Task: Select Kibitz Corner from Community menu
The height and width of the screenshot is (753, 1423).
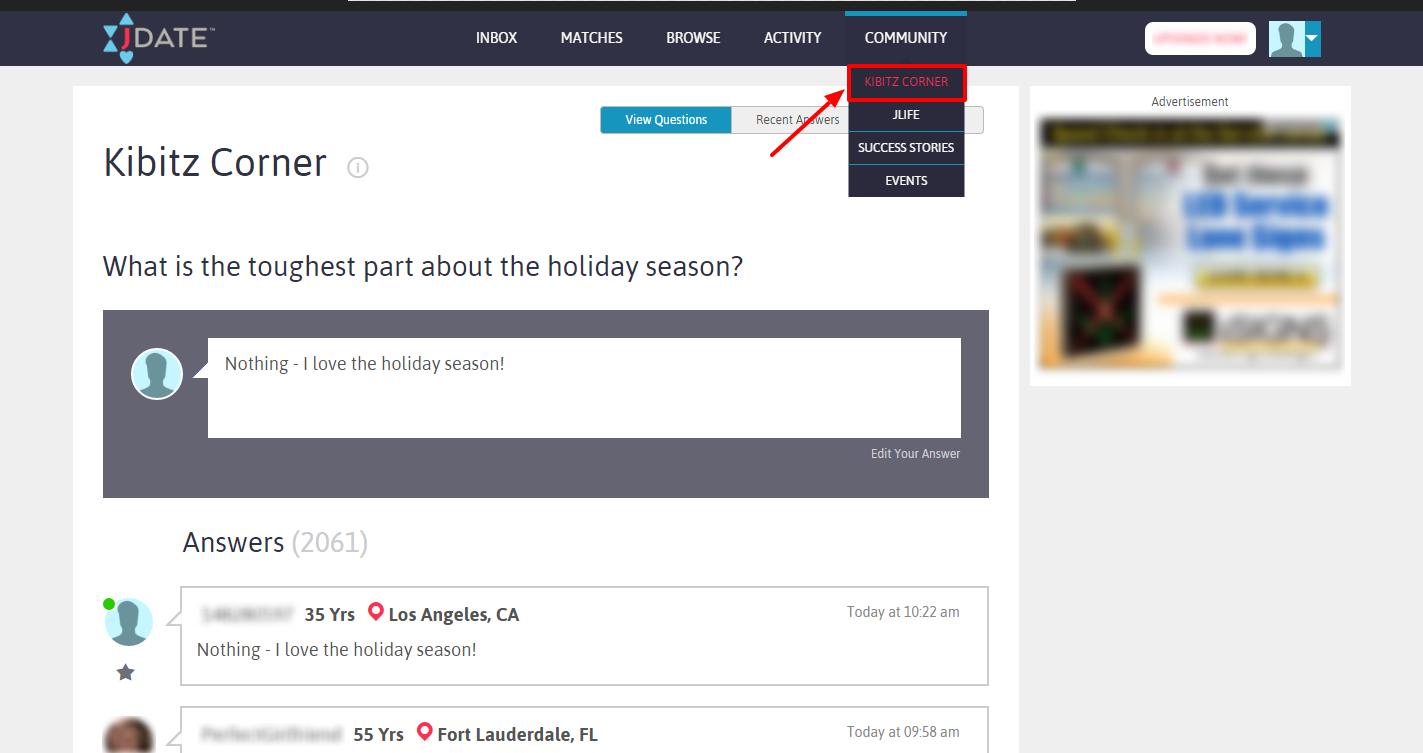Action: pos(906,82)
